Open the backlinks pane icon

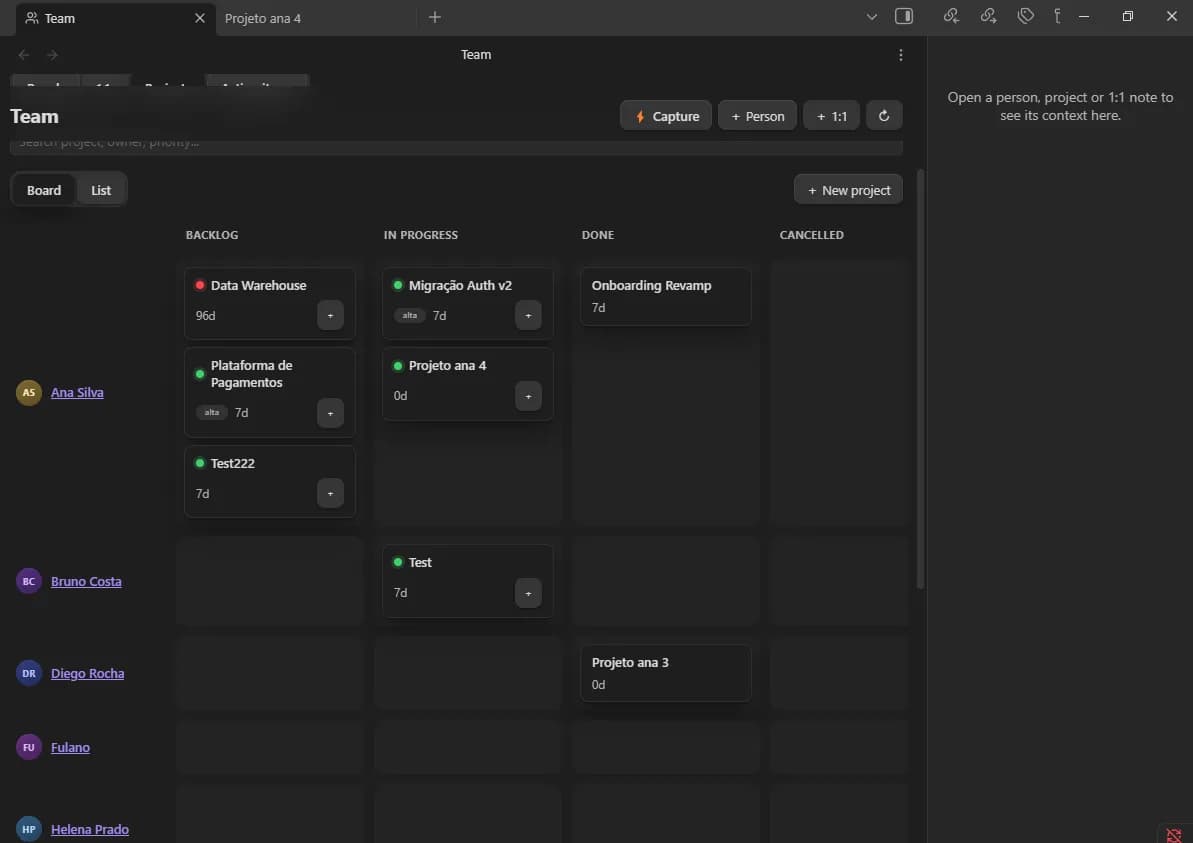951,16
